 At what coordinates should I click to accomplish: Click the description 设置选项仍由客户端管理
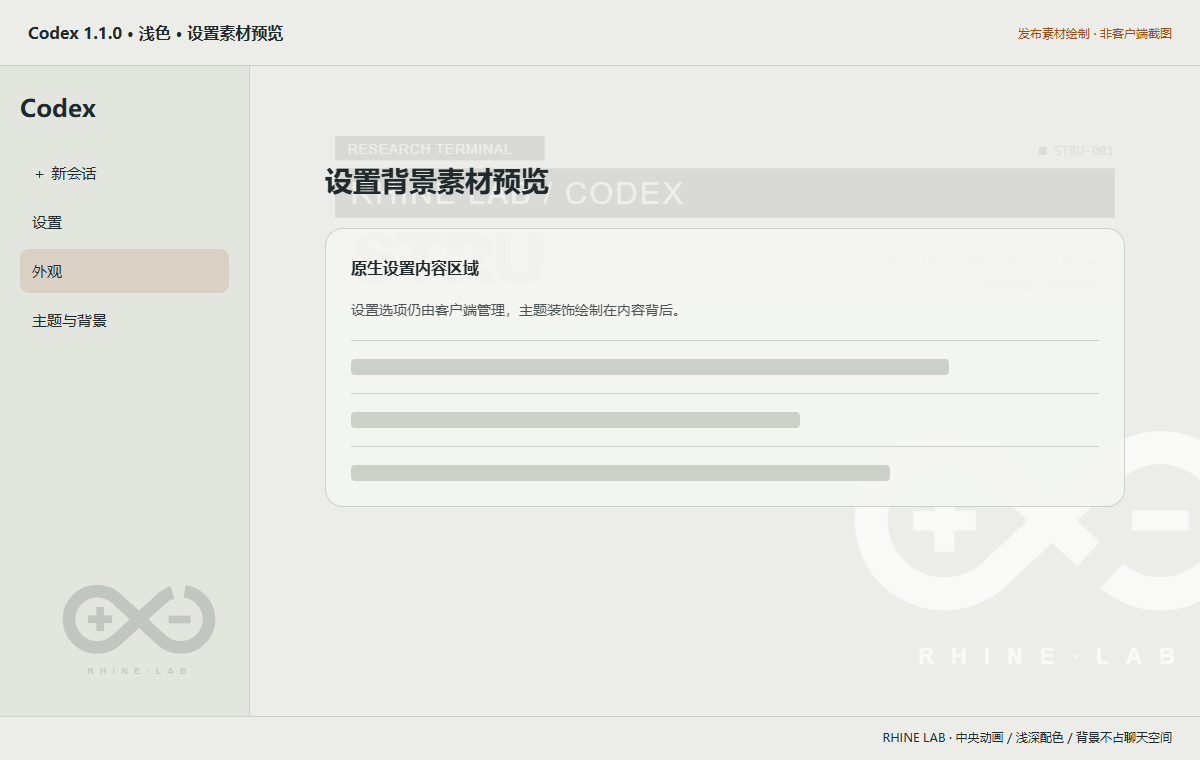click(429, 310)
